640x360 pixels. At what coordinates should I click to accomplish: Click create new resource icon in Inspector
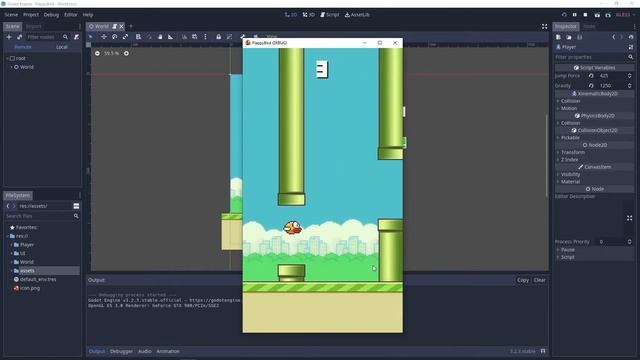click(558, 37)
